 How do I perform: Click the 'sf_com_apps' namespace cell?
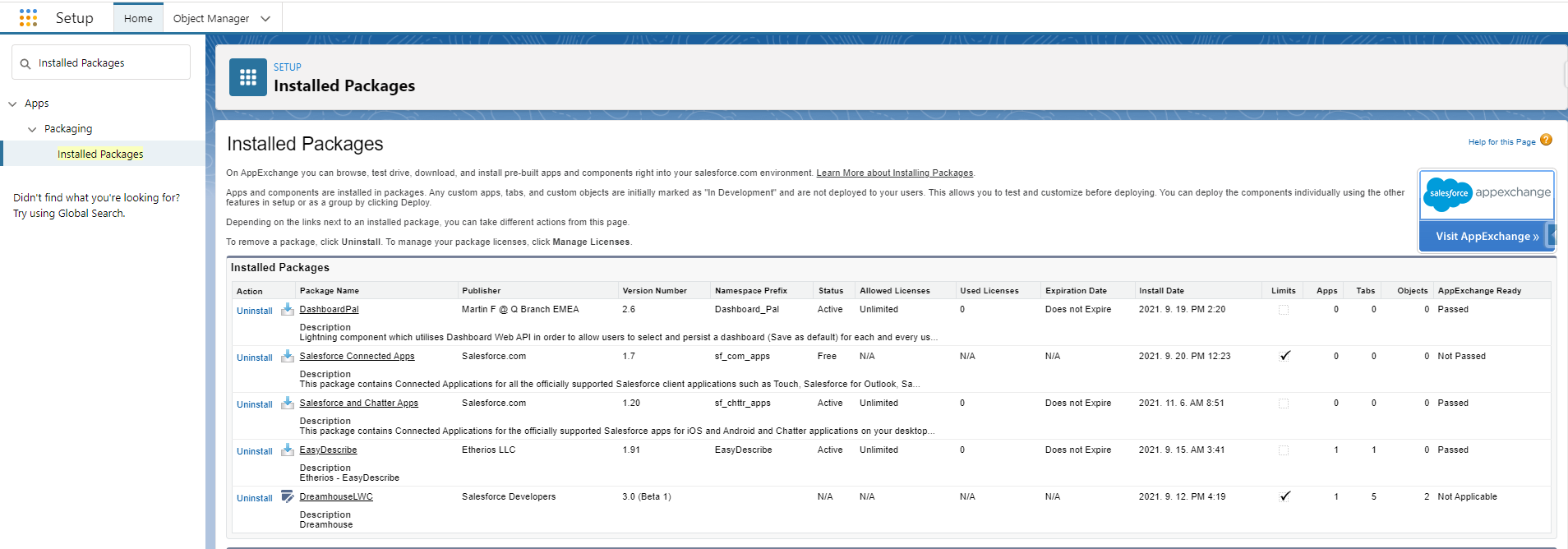coord(742,356)
